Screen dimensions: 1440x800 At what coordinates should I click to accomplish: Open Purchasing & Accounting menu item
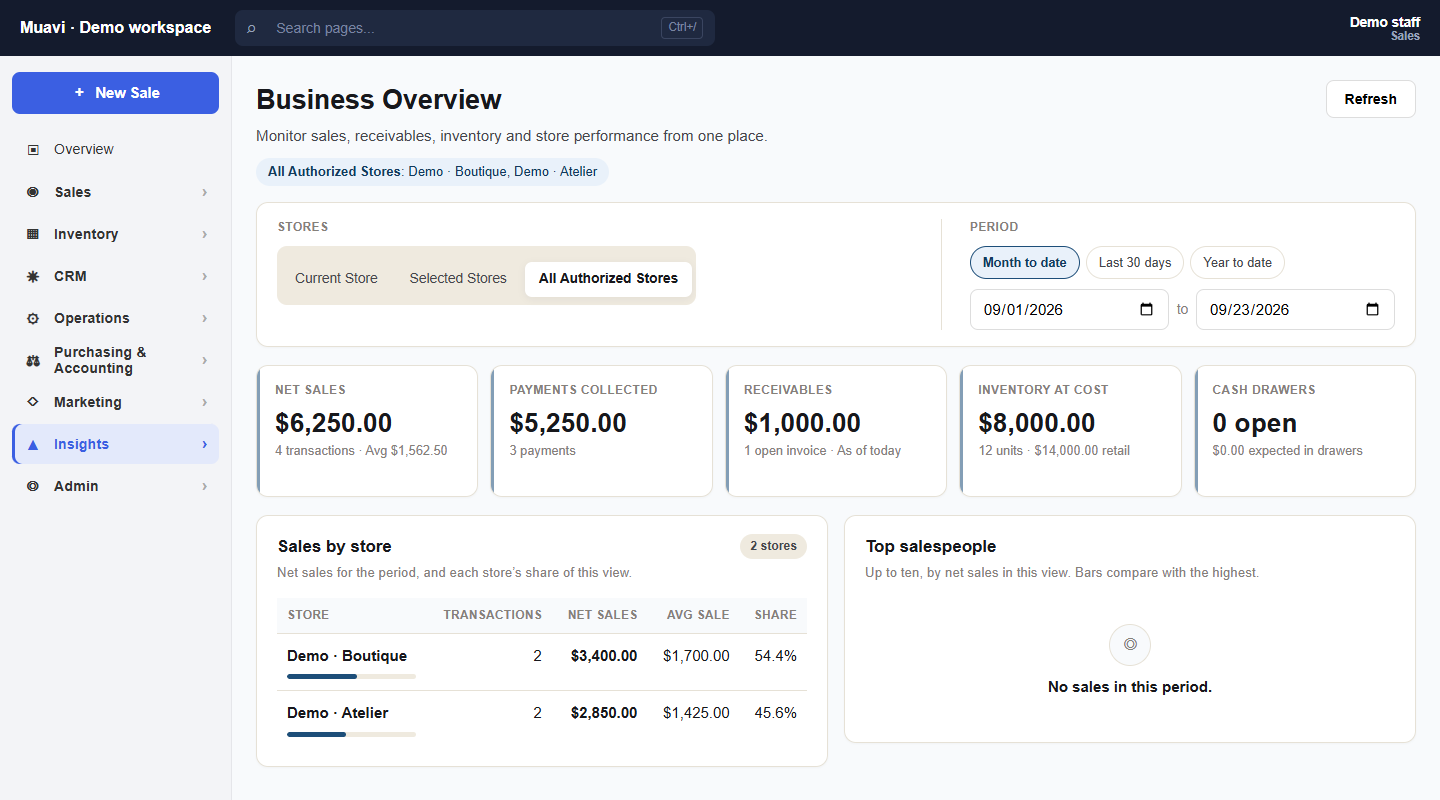click(x=115, y=360)
